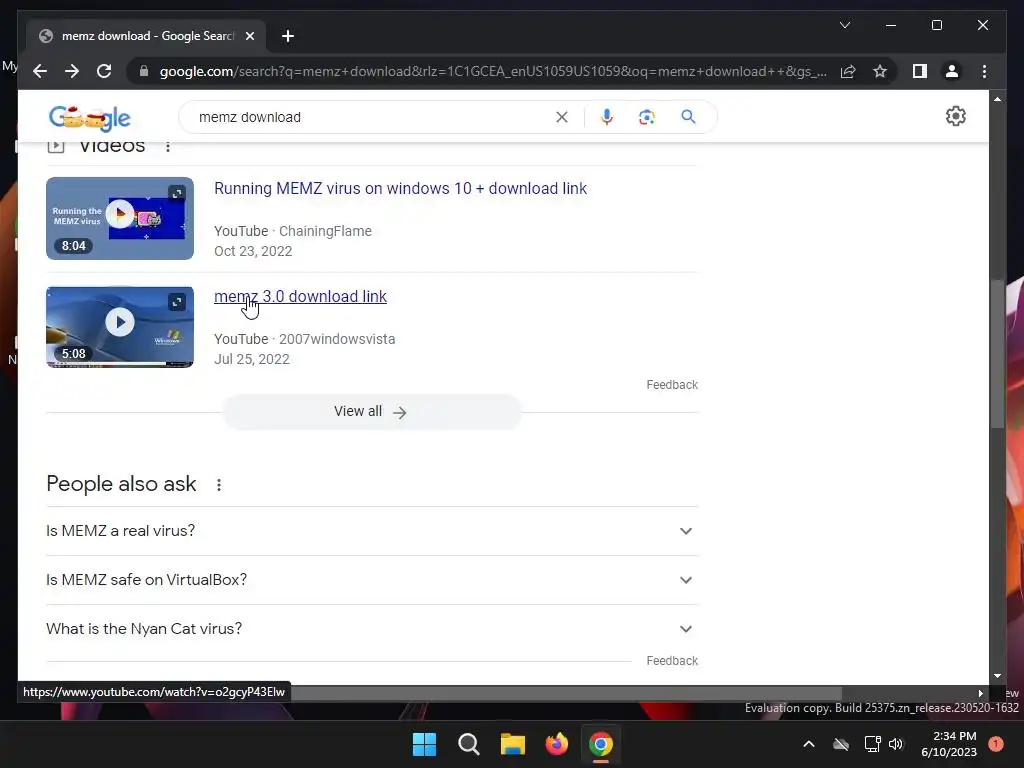Submit search with magnifier icon
Image resolution: width=1024 pixels, height=768 pixels.
[x=688, y=117]
